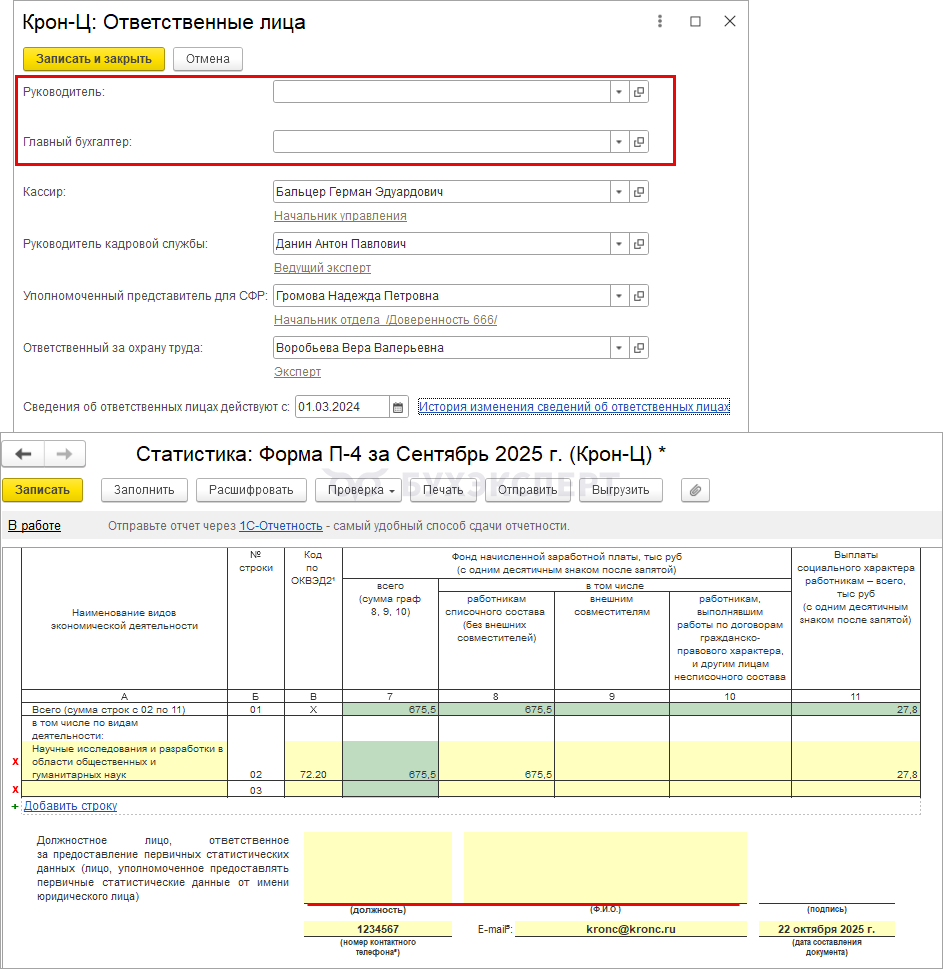Go back with the left arrow button
Image resolution: width=943 pixels, height=969 pixels.
click(x=23, y=454)
